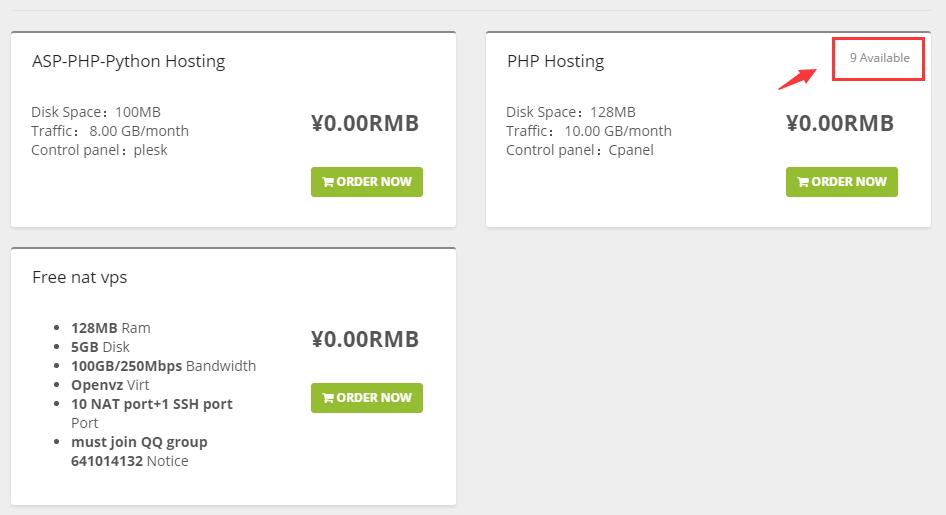Click the Disk Space 100MB line
The image size is (946, 515).
click(x=96, y=112)
